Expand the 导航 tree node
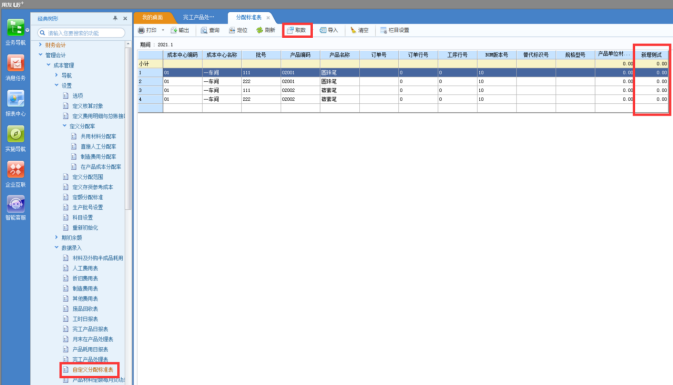The height and width of the screenshot is (385, 673). point(56,75)
